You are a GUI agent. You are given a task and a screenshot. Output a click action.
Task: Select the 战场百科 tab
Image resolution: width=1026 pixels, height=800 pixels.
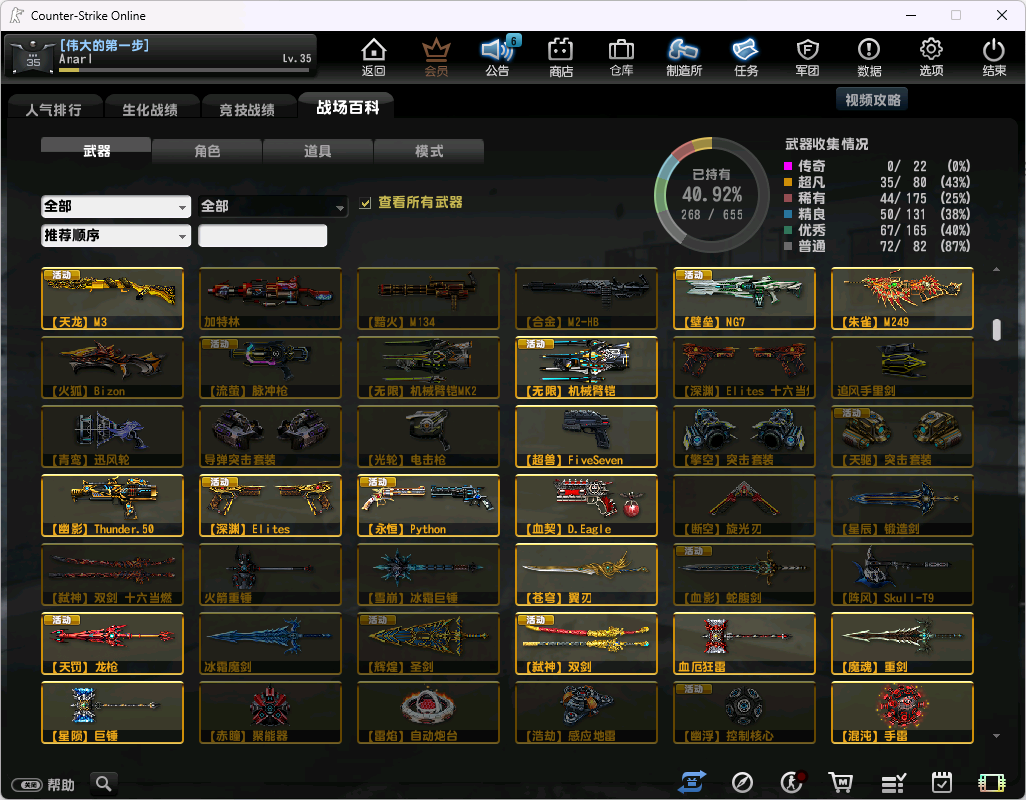point(347,107)
